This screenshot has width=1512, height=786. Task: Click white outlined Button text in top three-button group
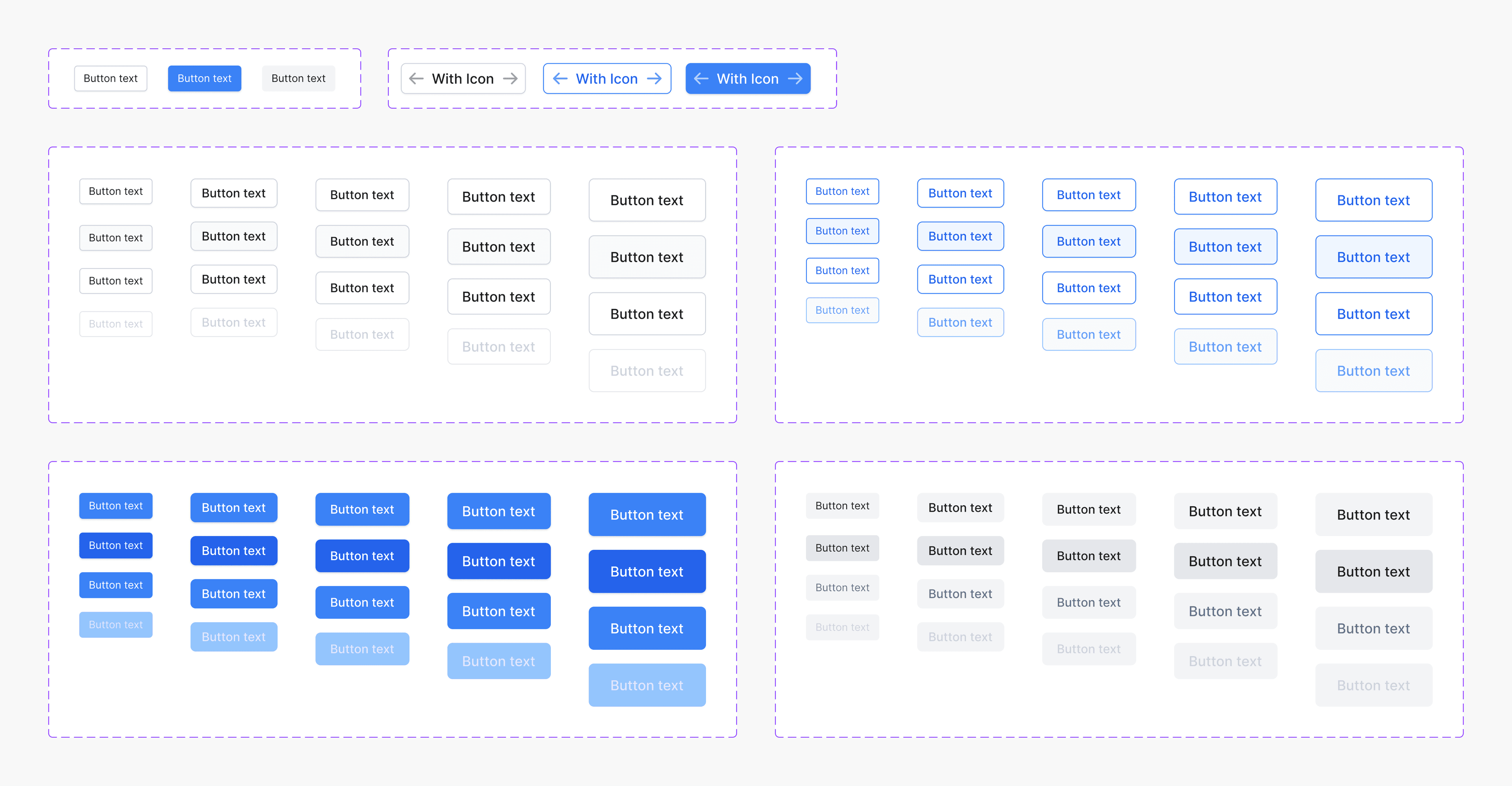(110, 79)
